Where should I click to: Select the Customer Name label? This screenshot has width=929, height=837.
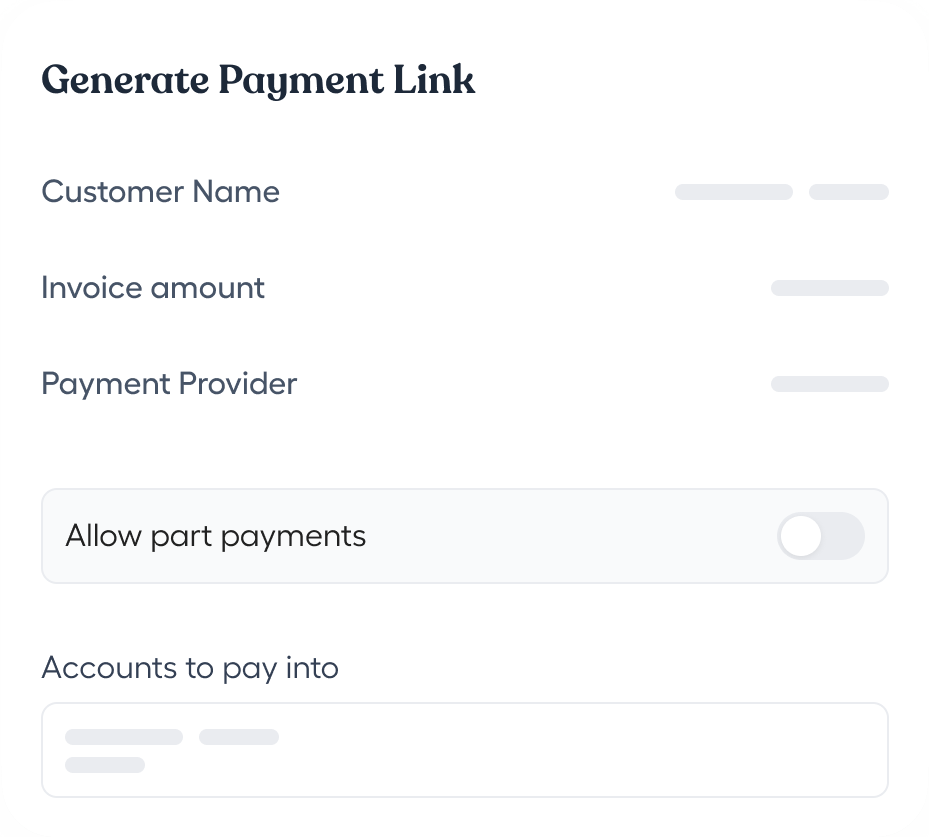(x=160, y=191)
